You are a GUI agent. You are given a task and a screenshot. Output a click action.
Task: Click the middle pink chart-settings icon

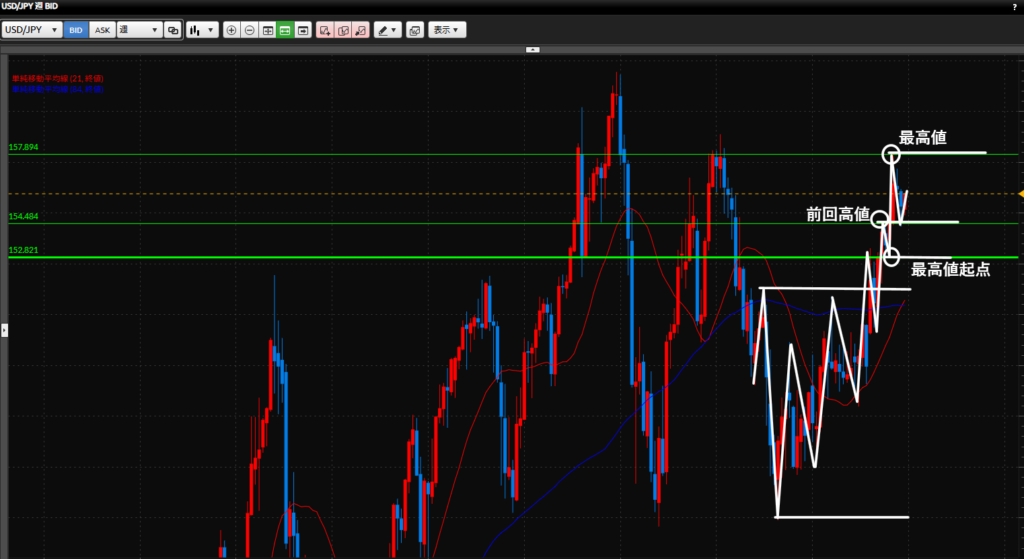coord(343,30)
